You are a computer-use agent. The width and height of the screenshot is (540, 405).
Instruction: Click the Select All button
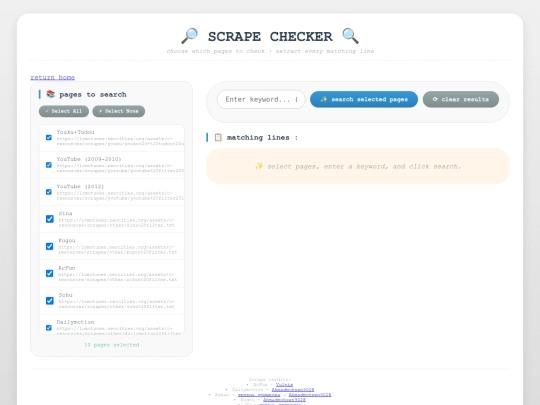(x=64, y=111)
